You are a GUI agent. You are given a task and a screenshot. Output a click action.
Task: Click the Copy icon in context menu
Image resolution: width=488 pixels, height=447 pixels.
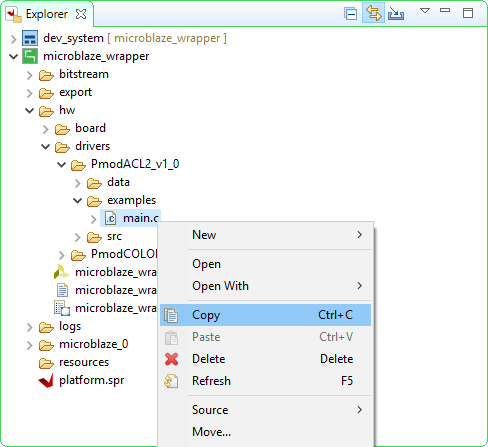(171, 315)
